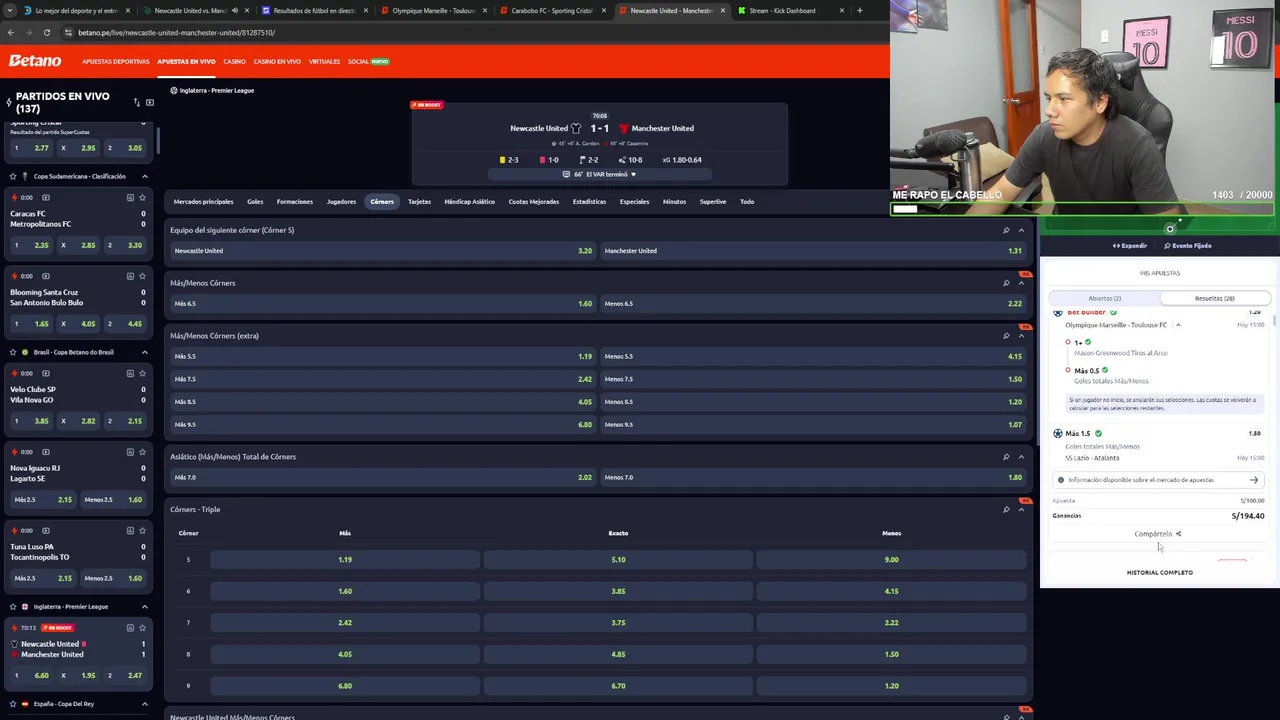Click the share icon next to Compártelo
1280x720 pixels.
click(1178, 534)
